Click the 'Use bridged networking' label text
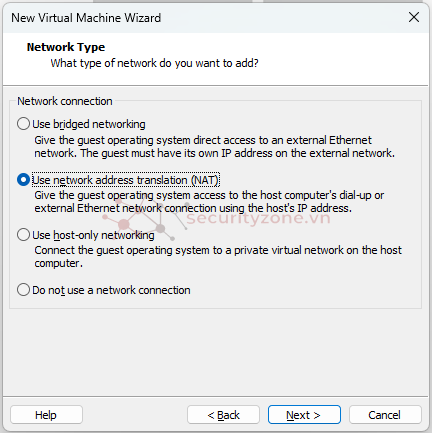 89,124
